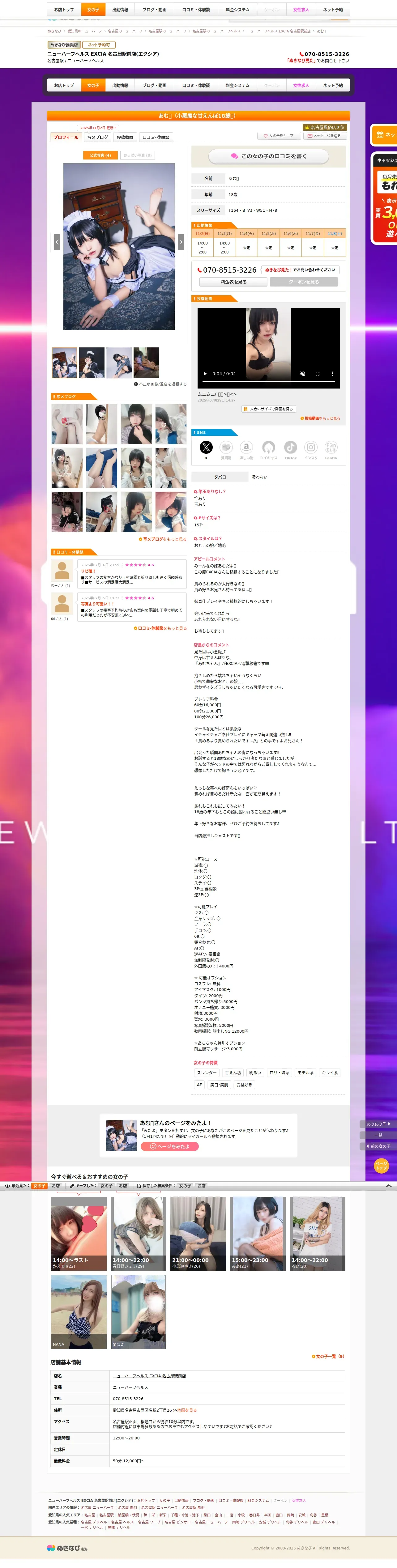
Task: Select the 公式写真 (4) photo tab
Action: tap(100, 155)
